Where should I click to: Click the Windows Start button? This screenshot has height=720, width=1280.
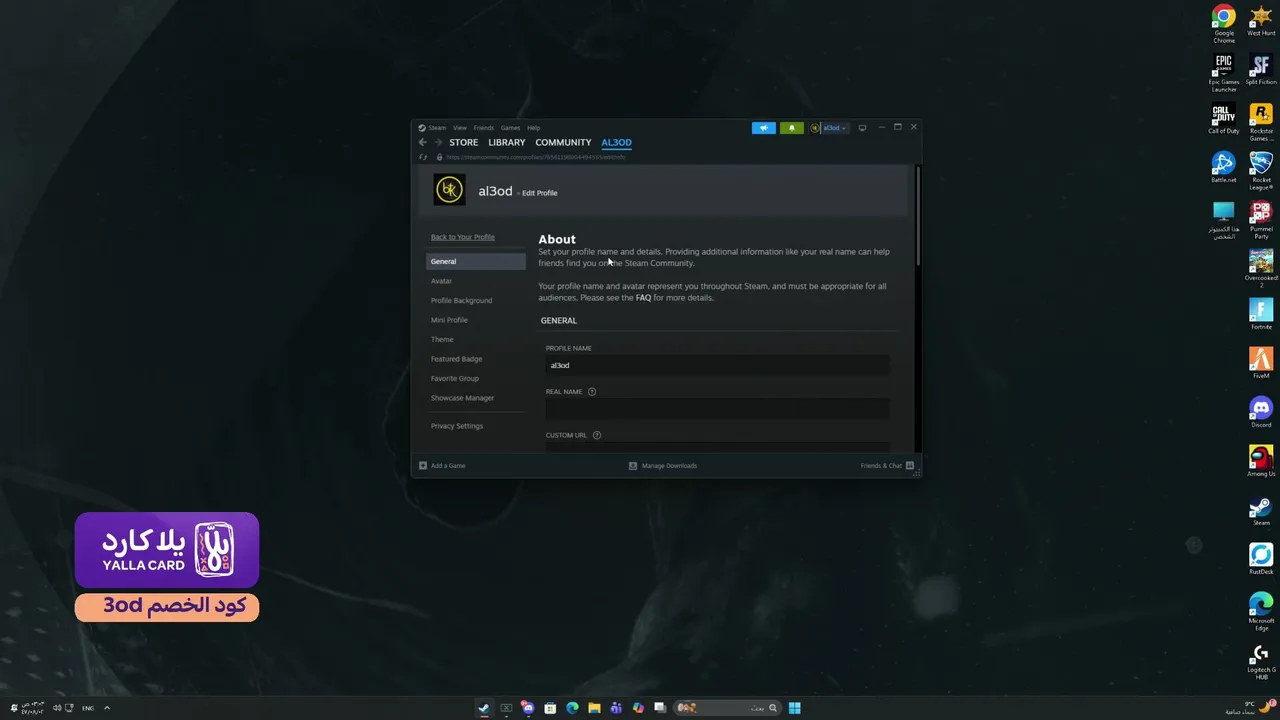pos(794,708)
